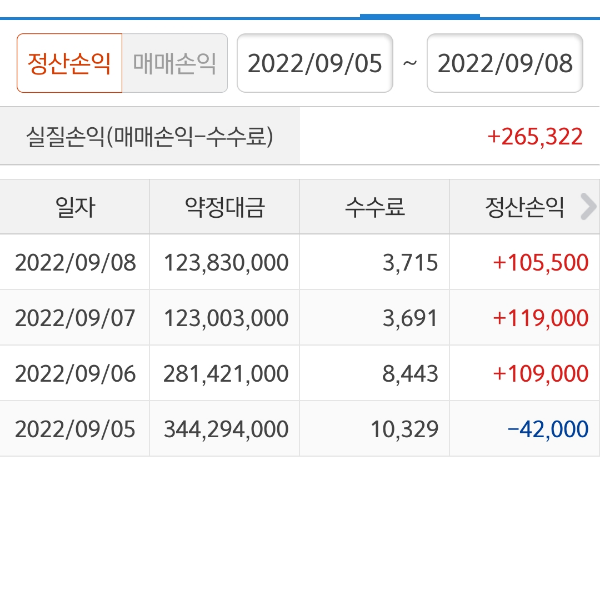
Task: Click the 약정대금 column header
Action: tap(225, 208)
